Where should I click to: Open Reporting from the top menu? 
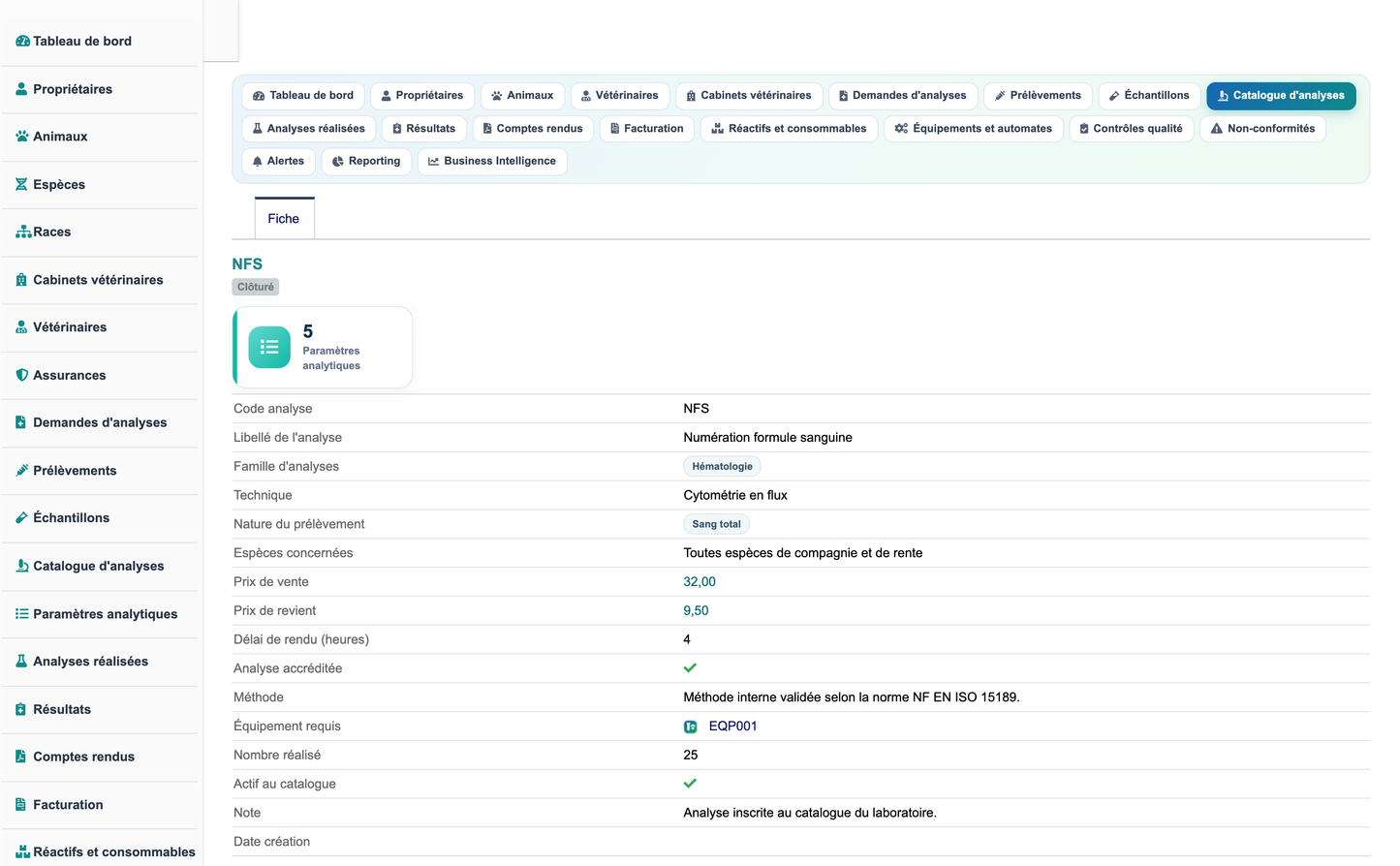tap(366, 162)
